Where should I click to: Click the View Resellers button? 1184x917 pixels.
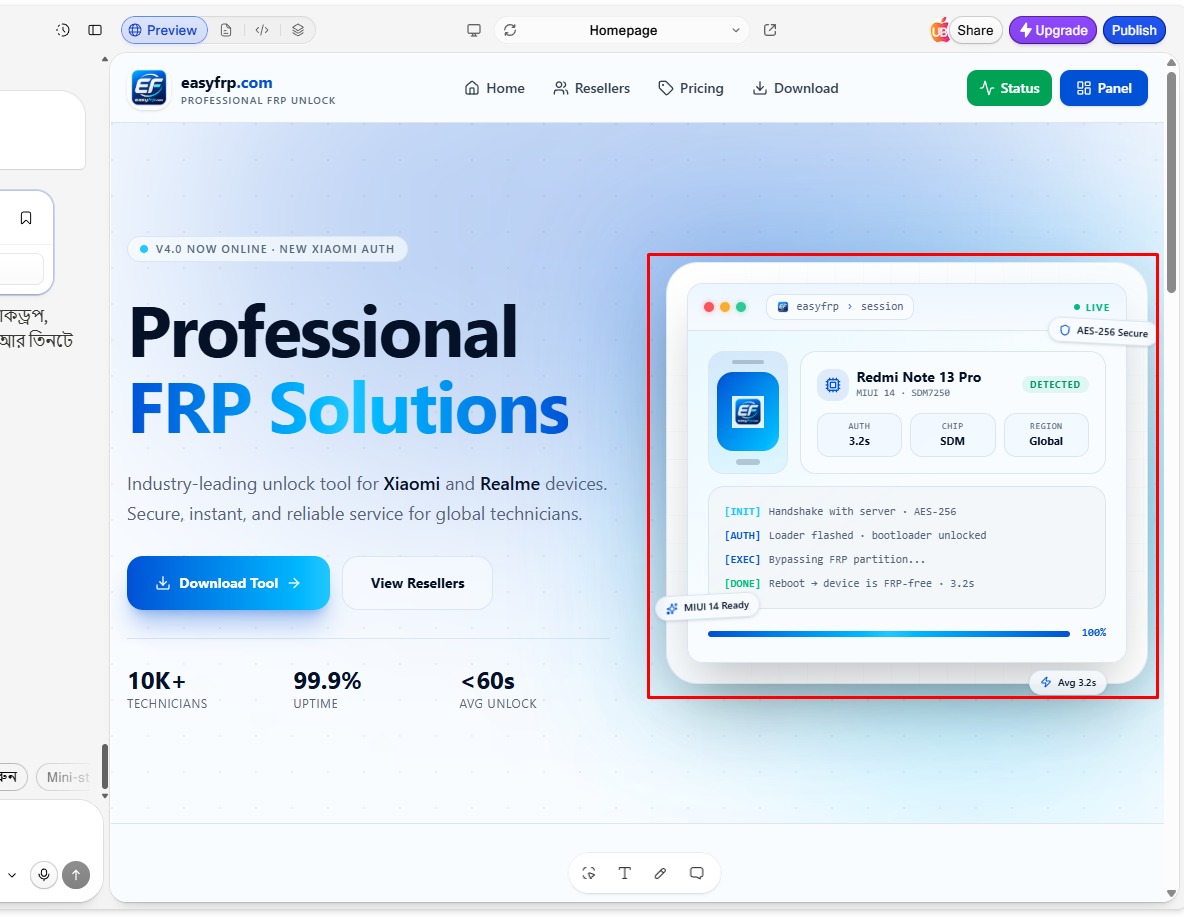pyautogui.click(x=418, y=583)
